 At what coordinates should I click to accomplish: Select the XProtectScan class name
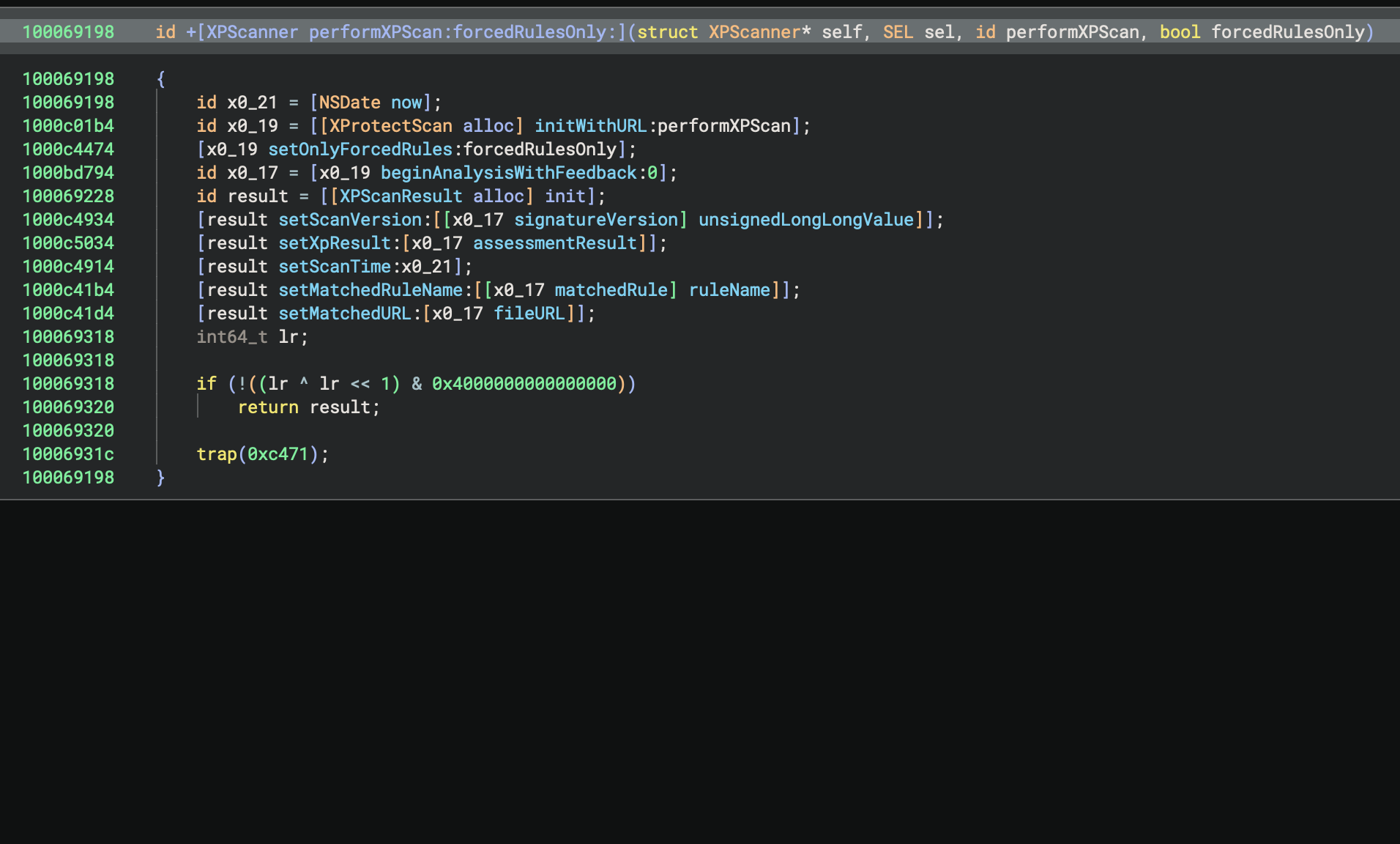click(x=390, y=126)
